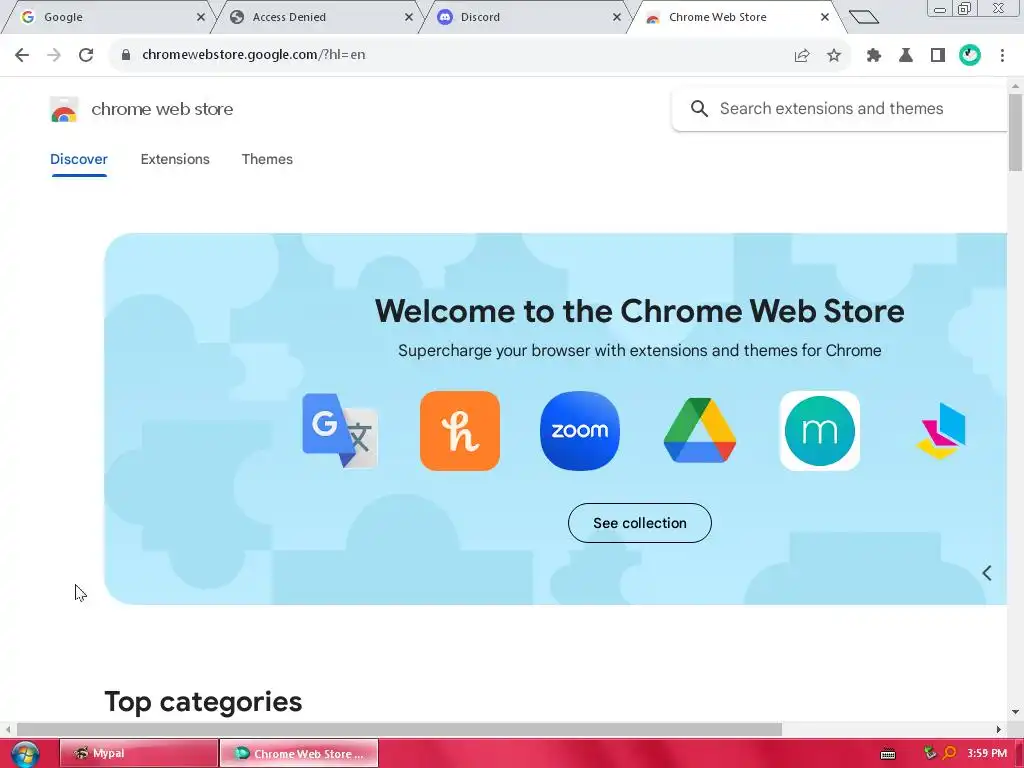Open the on-screen keyboard tray icon
The width and height of the screenshot is (1024, 768).
click(888, 754)
